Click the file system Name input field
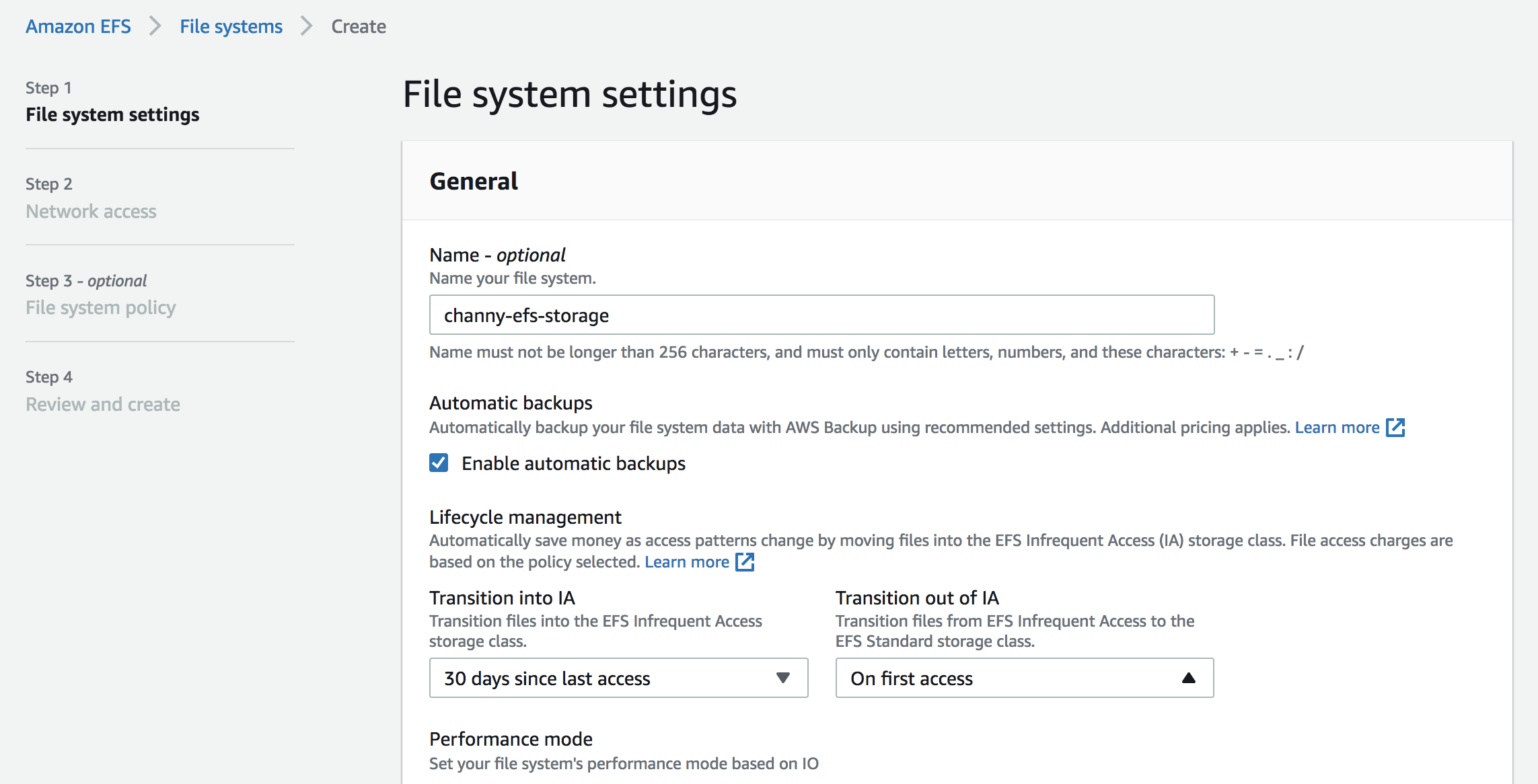The height and width of the screenshot is (784, 1538). tap(821, 315)
